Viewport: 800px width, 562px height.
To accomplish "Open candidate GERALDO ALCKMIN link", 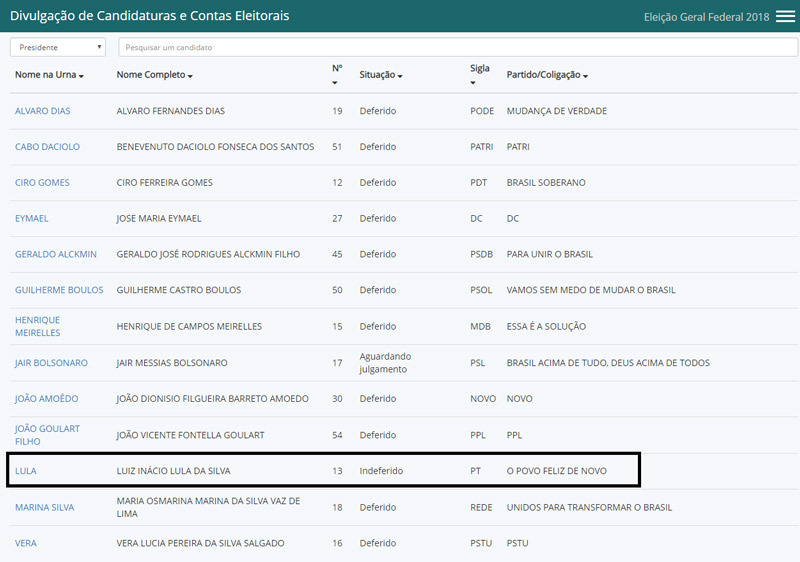I will tap(56, 254).
